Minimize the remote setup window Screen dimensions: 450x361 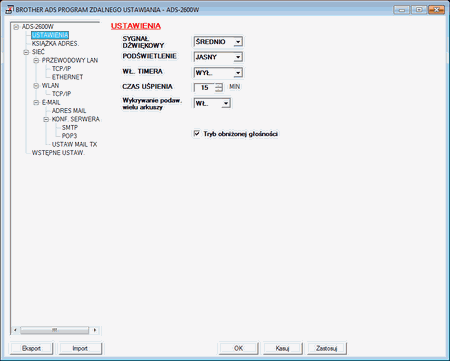(x=402, y=10)
